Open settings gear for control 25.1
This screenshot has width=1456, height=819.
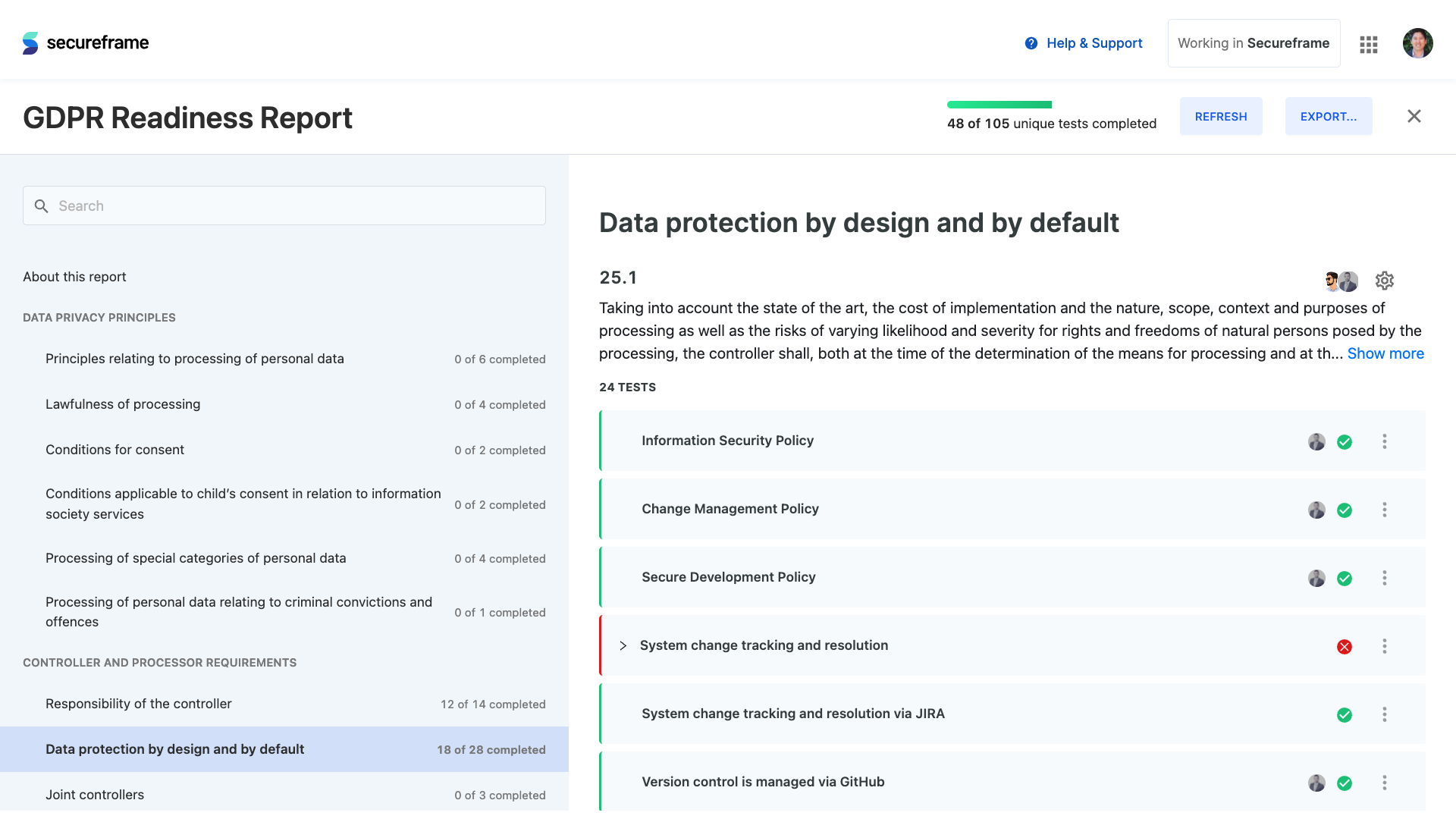point(1384,281)
